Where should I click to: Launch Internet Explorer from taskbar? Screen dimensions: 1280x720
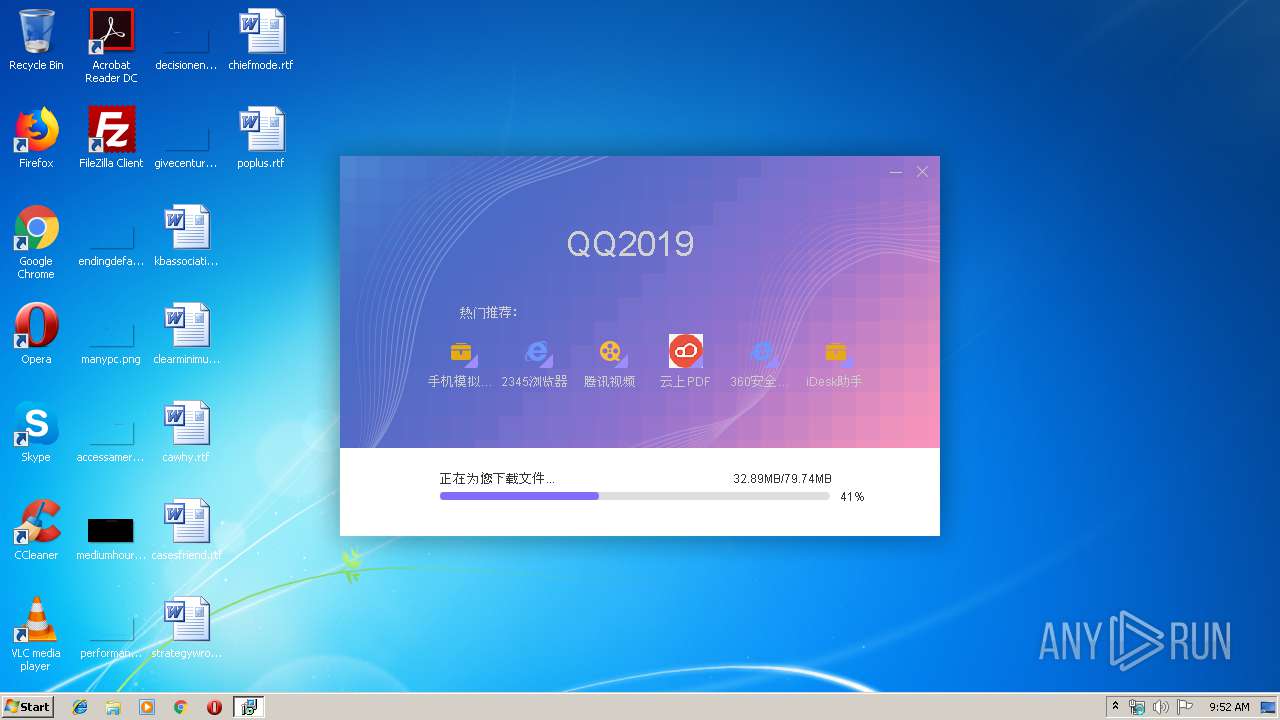pyautogui.click(x=80, y=707)
